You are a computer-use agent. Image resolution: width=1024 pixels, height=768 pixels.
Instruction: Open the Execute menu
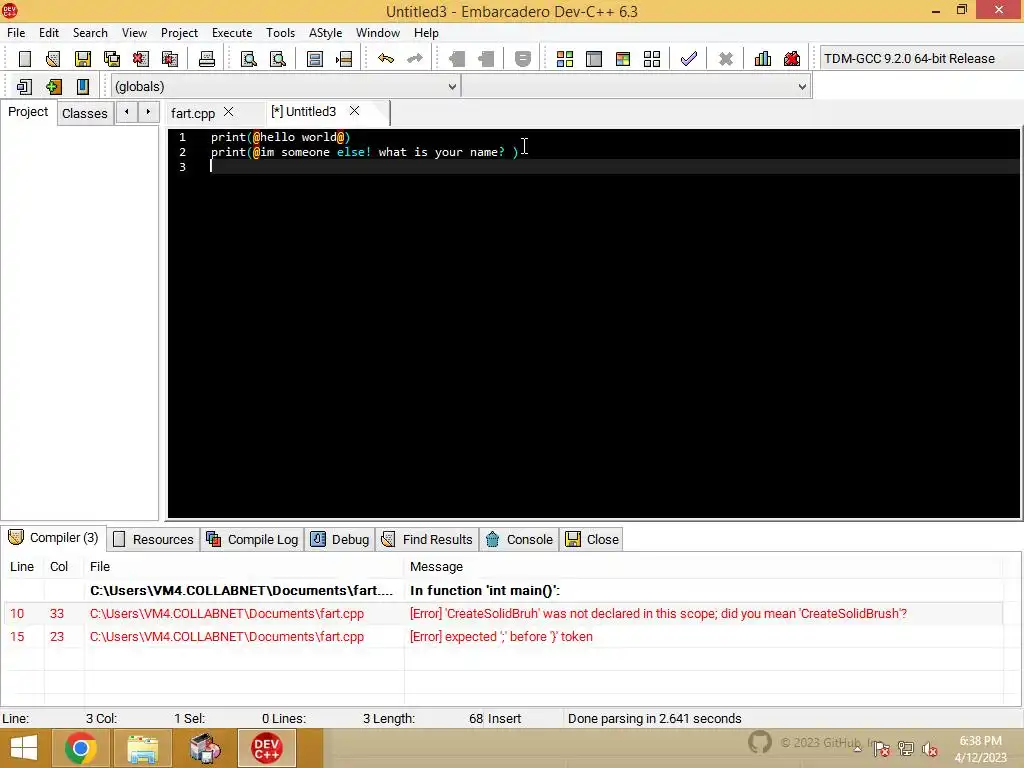(232, 33)
